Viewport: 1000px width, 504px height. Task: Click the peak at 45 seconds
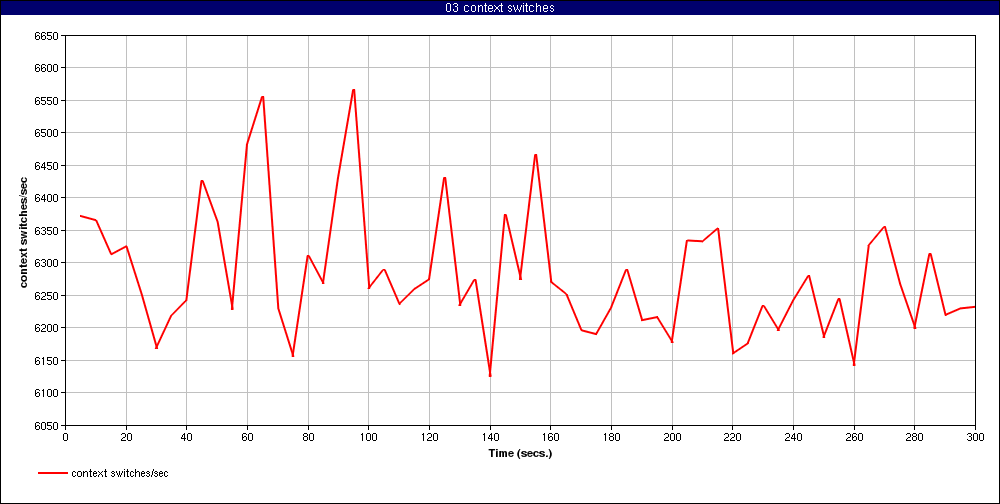coord(202,181)
